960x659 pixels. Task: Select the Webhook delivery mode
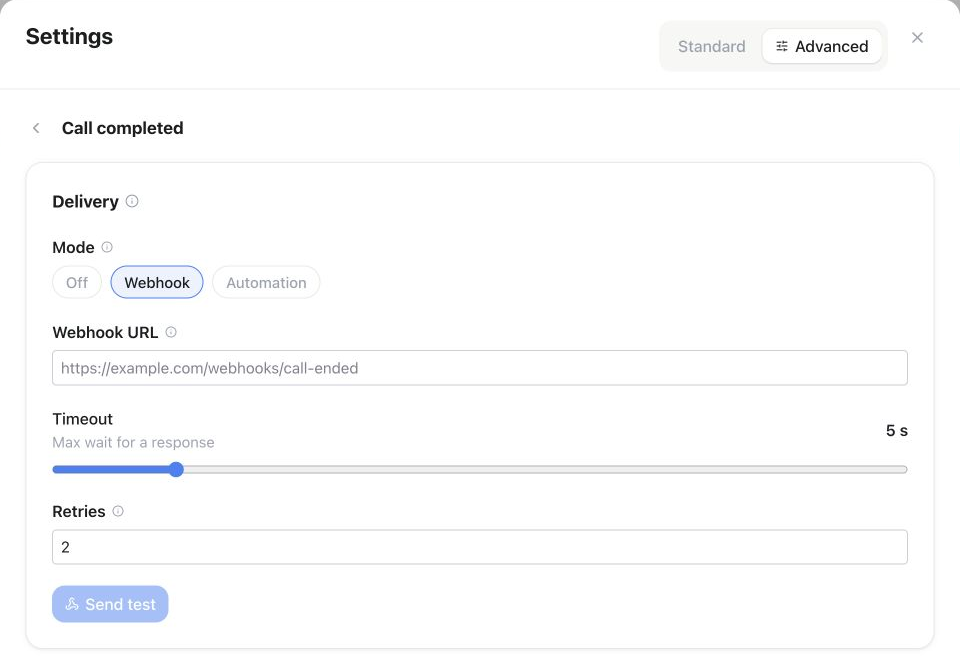pyautogui.click(x=157, y=282)
